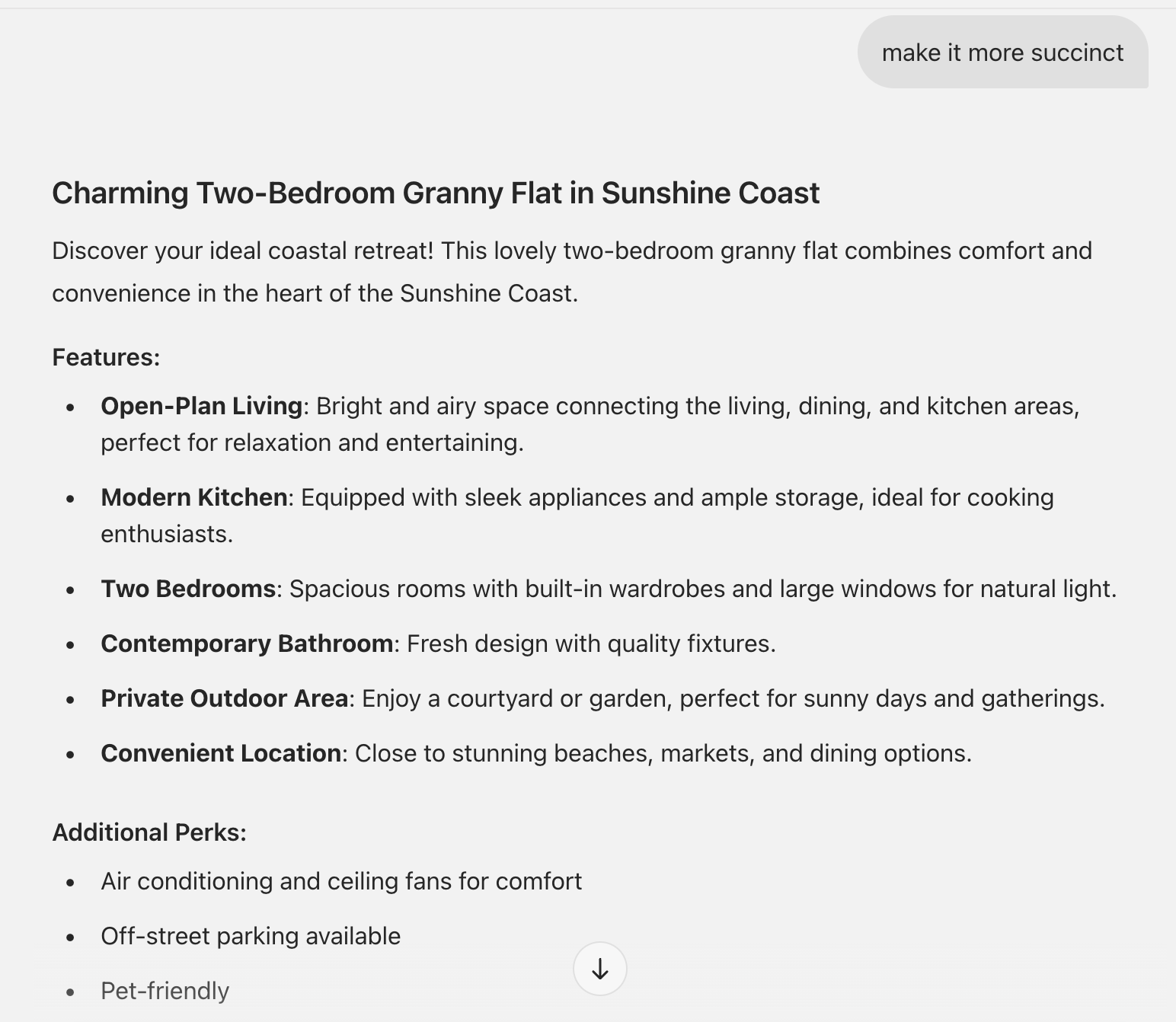Image resolution: width=1176 pixels, height=1022 pixels.
Task: Click the "Charming Two-Bedroom Granny Flat" heading
Action: tap(436, 193)
